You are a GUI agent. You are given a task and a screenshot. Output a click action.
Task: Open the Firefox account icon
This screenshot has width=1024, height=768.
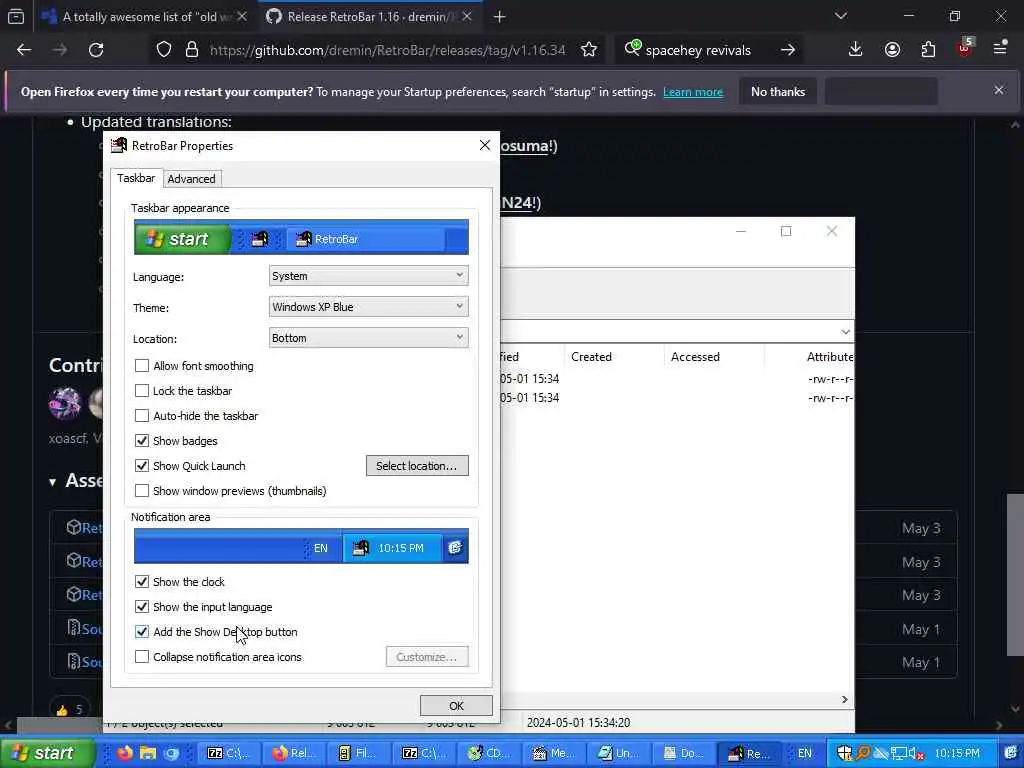click(892, 50)
